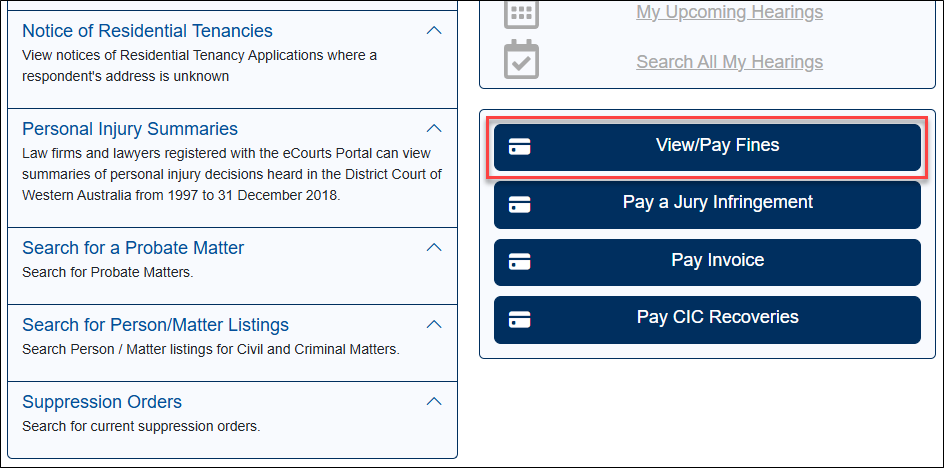The image size is (944, 468).
Task: Click the calendar checkmark icon beside Search All My Hearings
Action: (x=520, y=61)
